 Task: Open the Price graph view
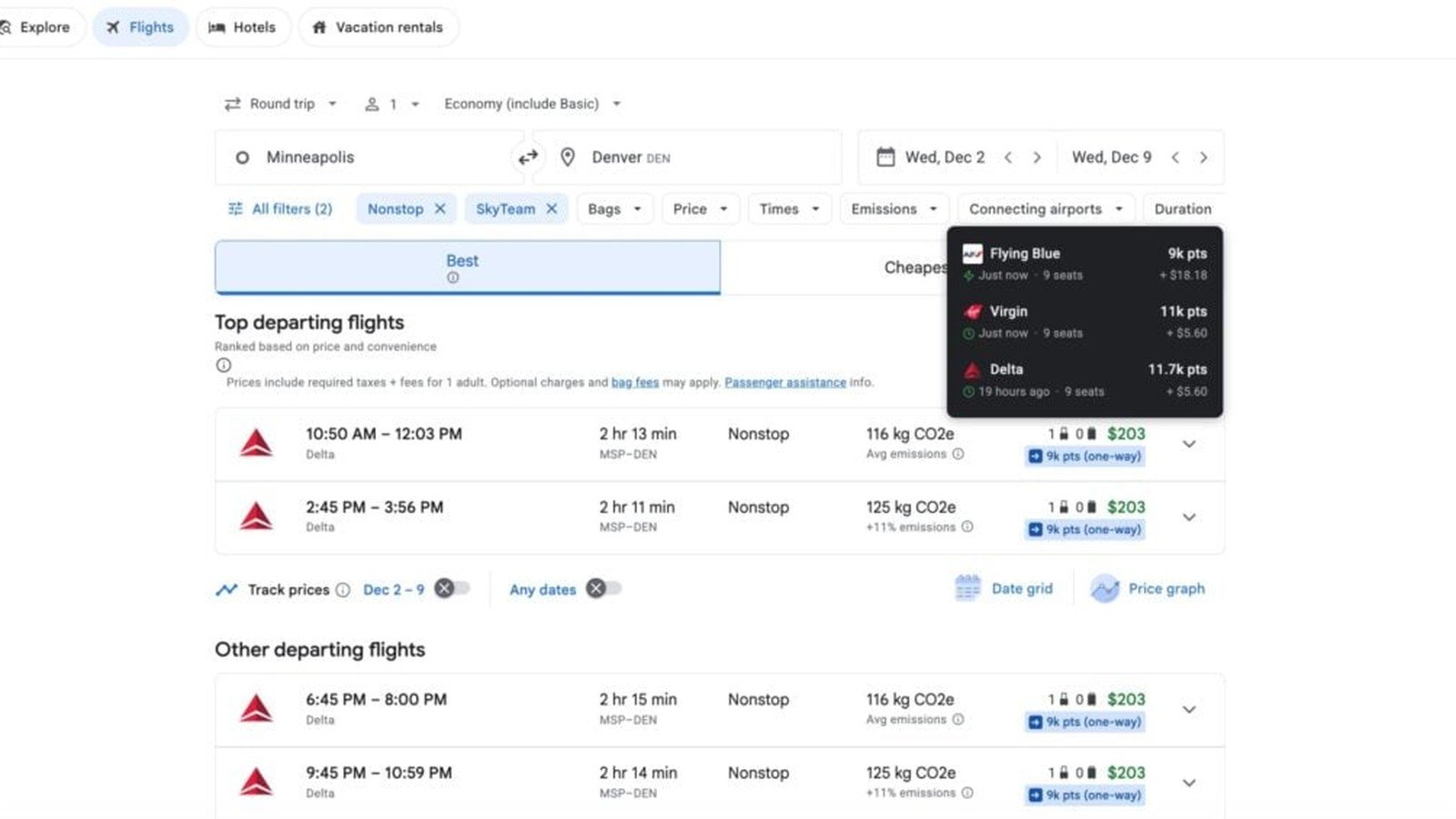coord(1148,589)
